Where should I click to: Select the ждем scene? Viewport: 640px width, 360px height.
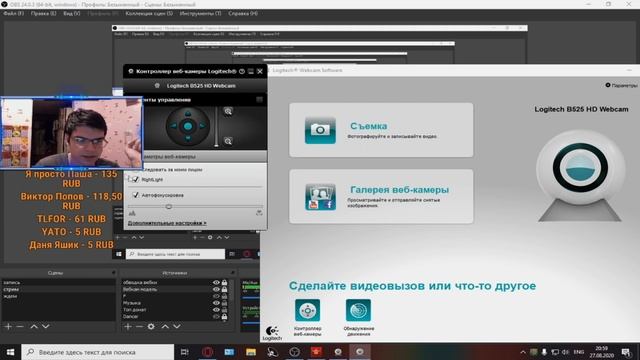(59, 296)
